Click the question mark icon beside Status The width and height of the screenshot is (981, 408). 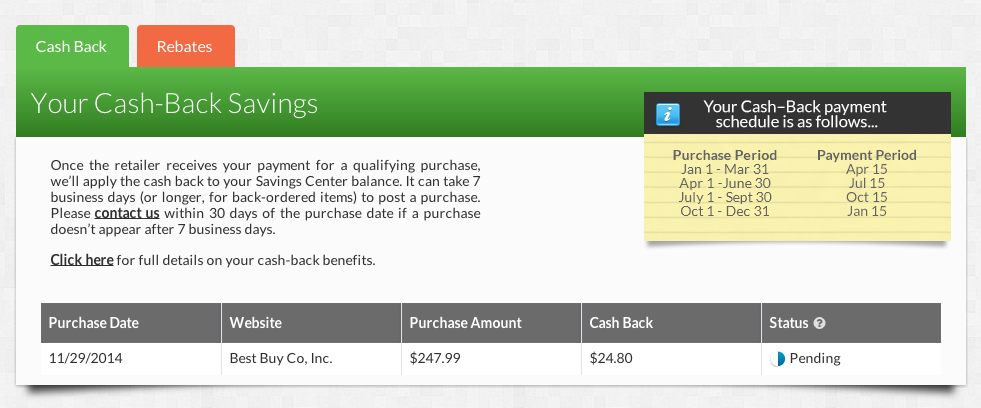(820, 324)
